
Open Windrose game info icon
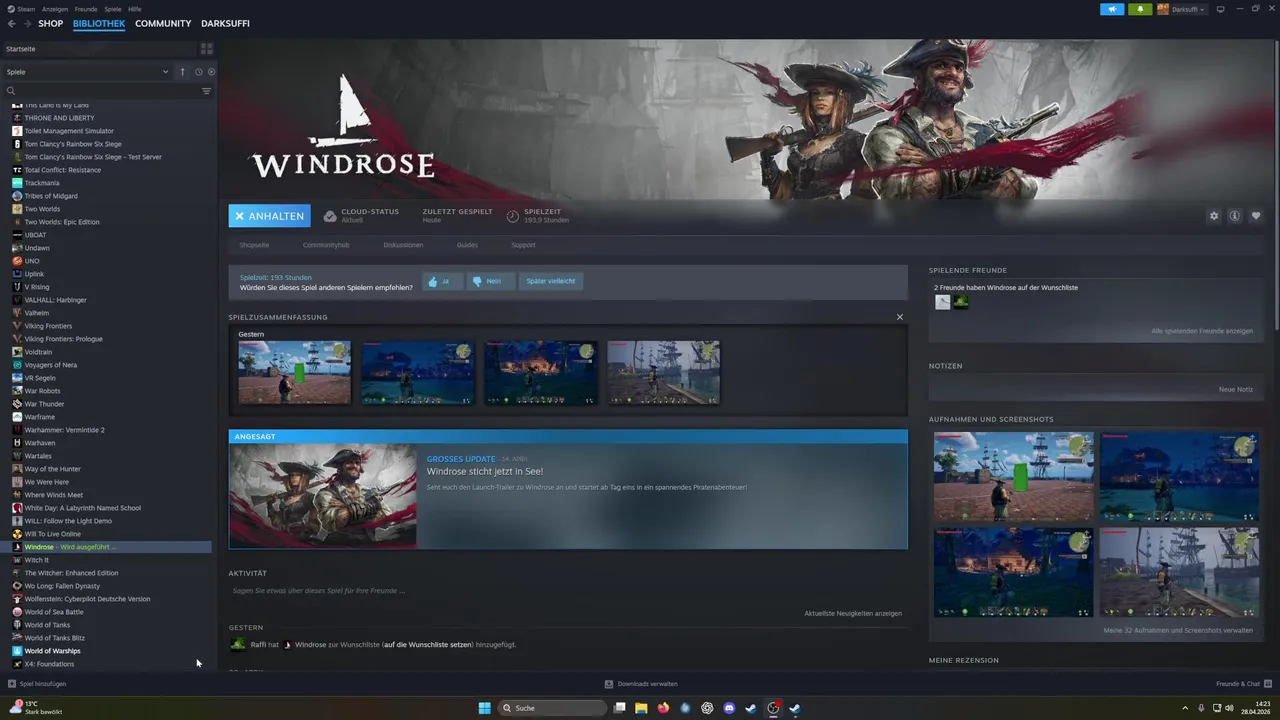(1235, 216)
